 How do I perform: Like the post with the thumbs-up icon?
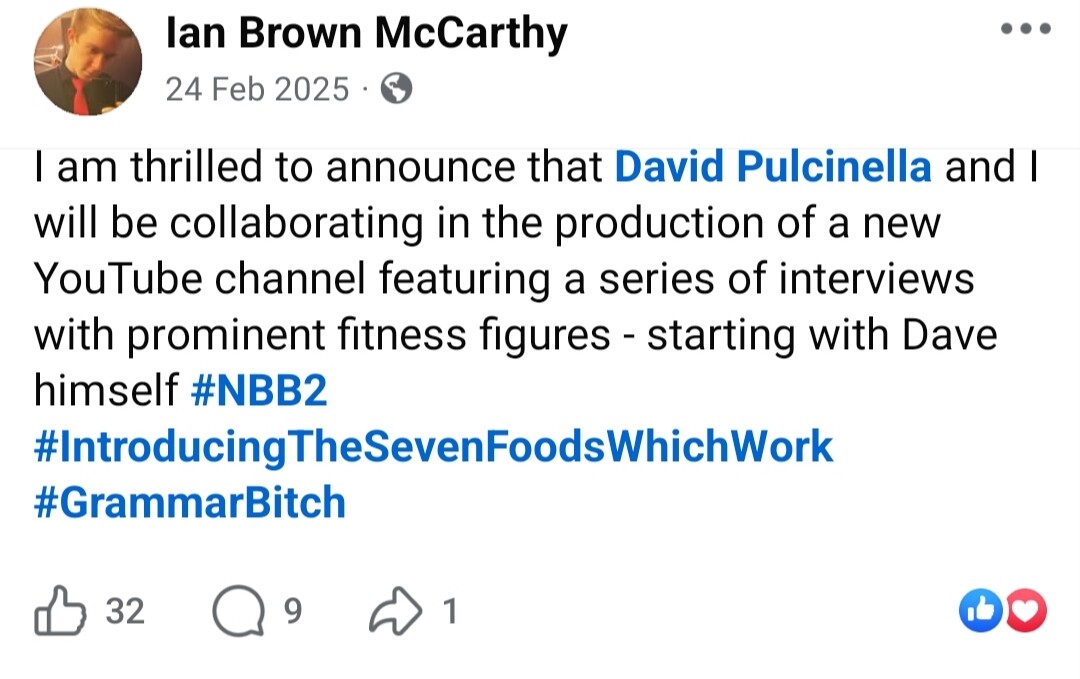(x=57, y=610)
